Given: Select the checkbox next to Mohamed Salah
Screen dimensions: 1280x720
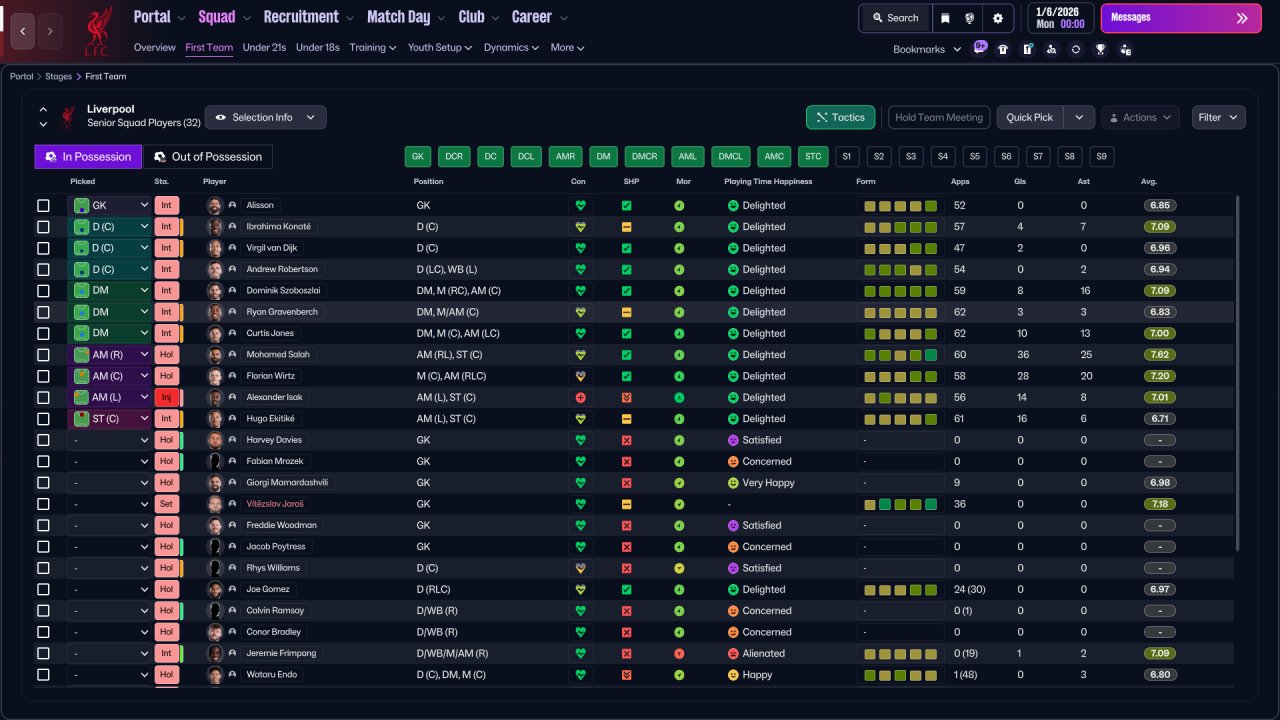Looking at the screenshot, I should [x=43, y=355].
